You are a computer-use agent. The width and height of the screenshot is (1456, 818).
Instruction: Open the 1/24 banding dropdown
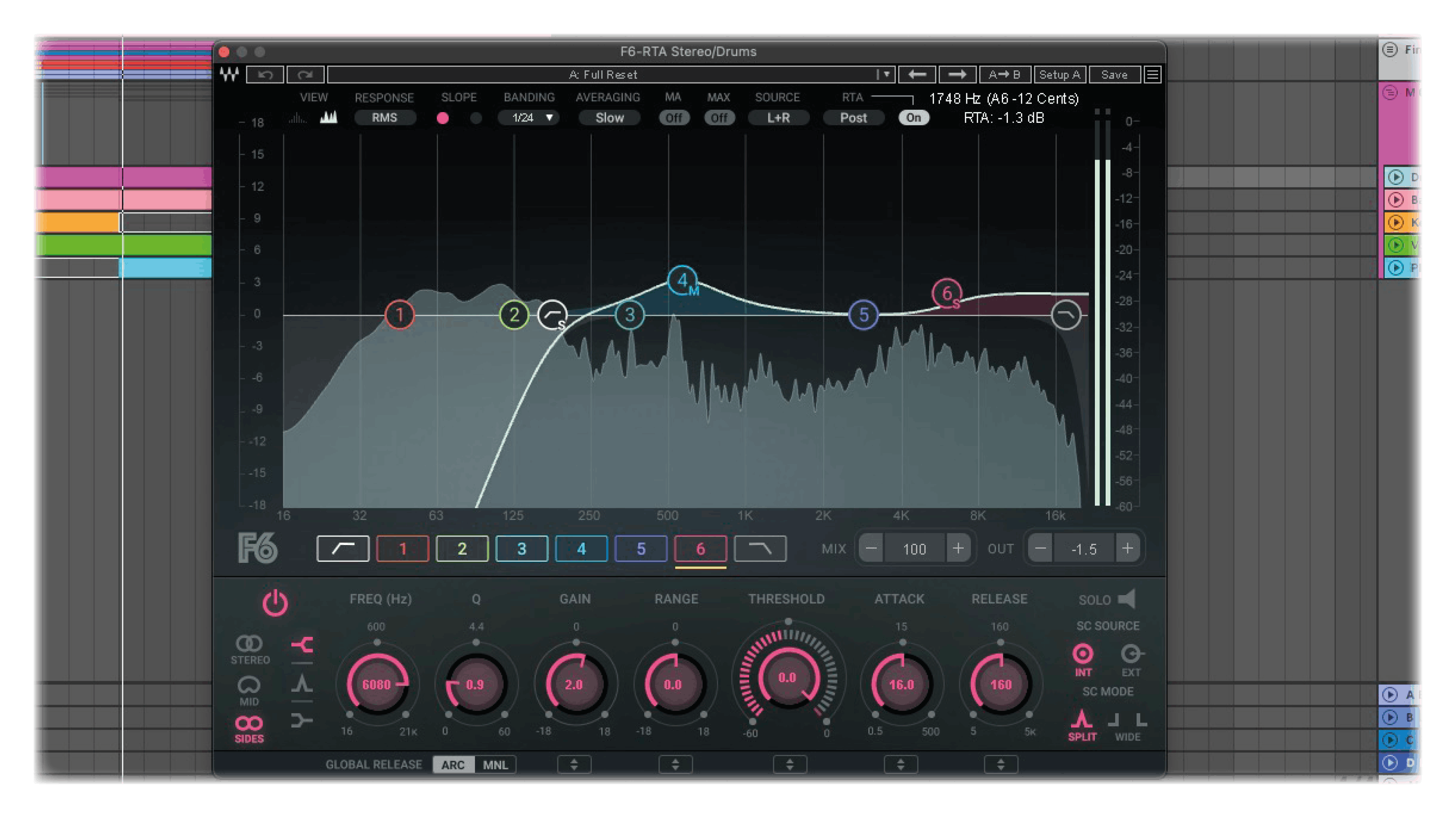pyautogui.click(x=529, y=117)
